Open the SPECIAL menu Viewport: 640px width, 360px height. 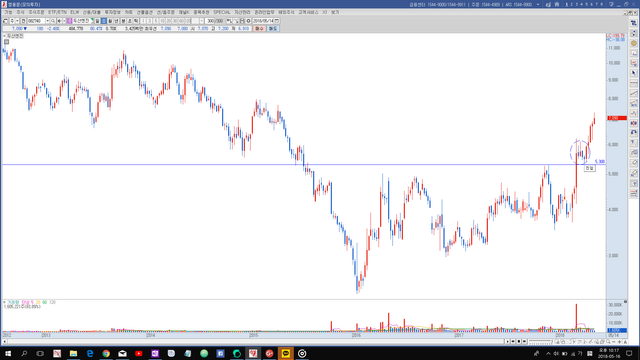(x=222, y=13)
